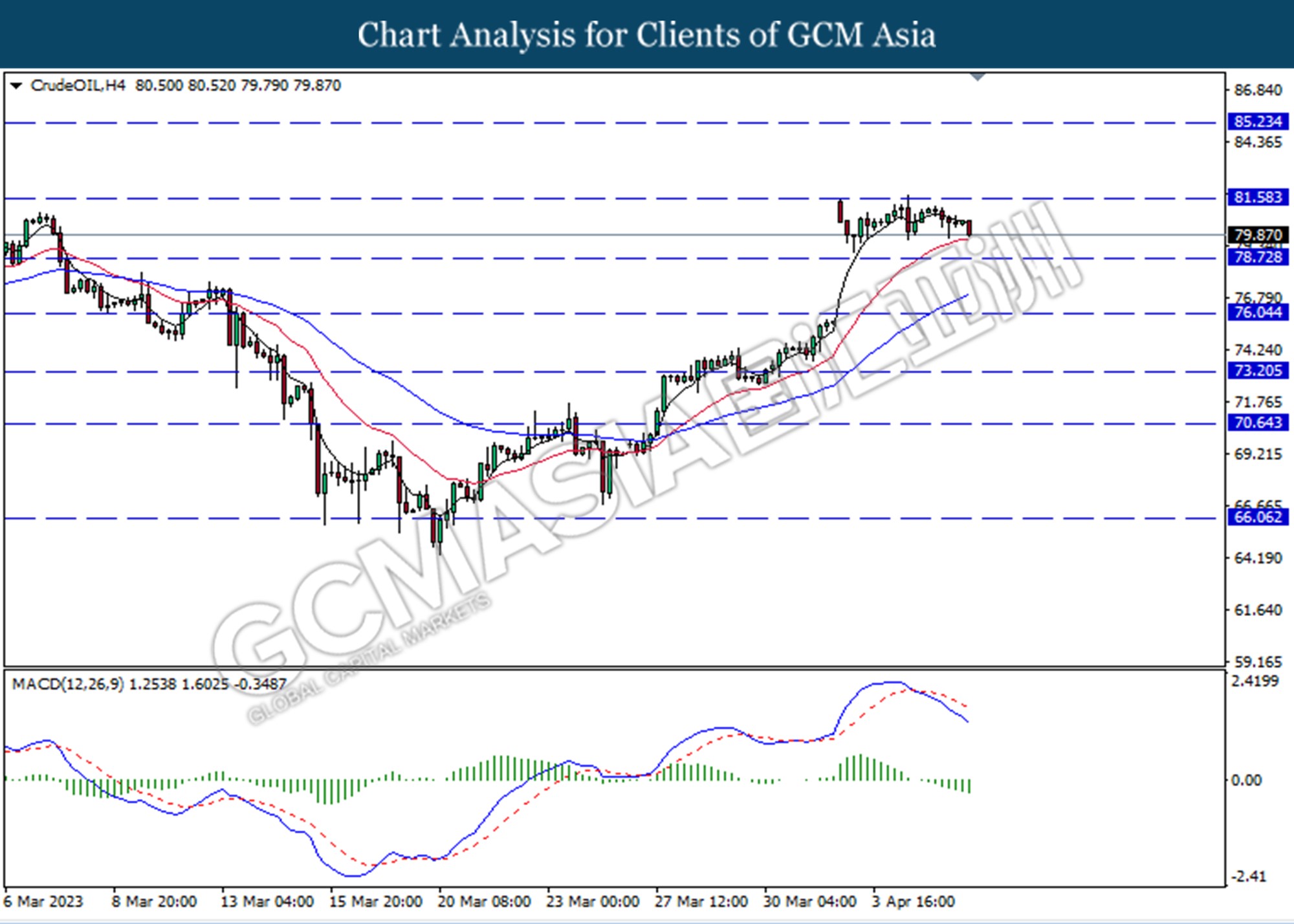Viewport: 1294px width, 924px height.
Task: Click the 8 Mar 20:00 time label
Action: (154, 901)
